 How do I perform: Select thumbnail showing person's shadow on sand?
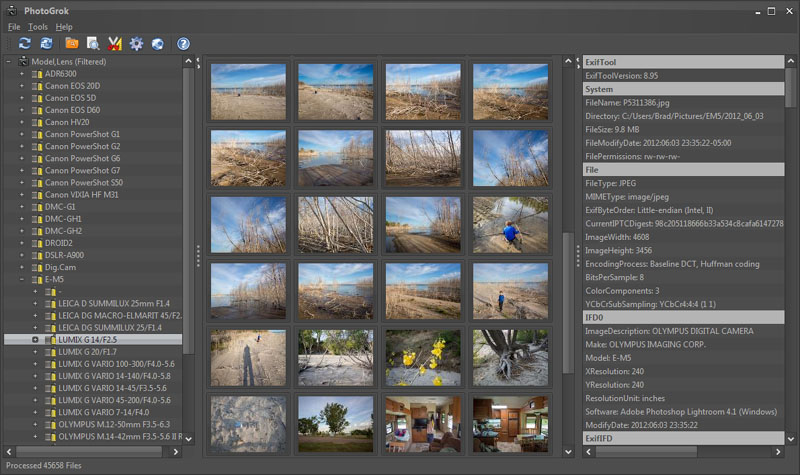tap(248, 358)
